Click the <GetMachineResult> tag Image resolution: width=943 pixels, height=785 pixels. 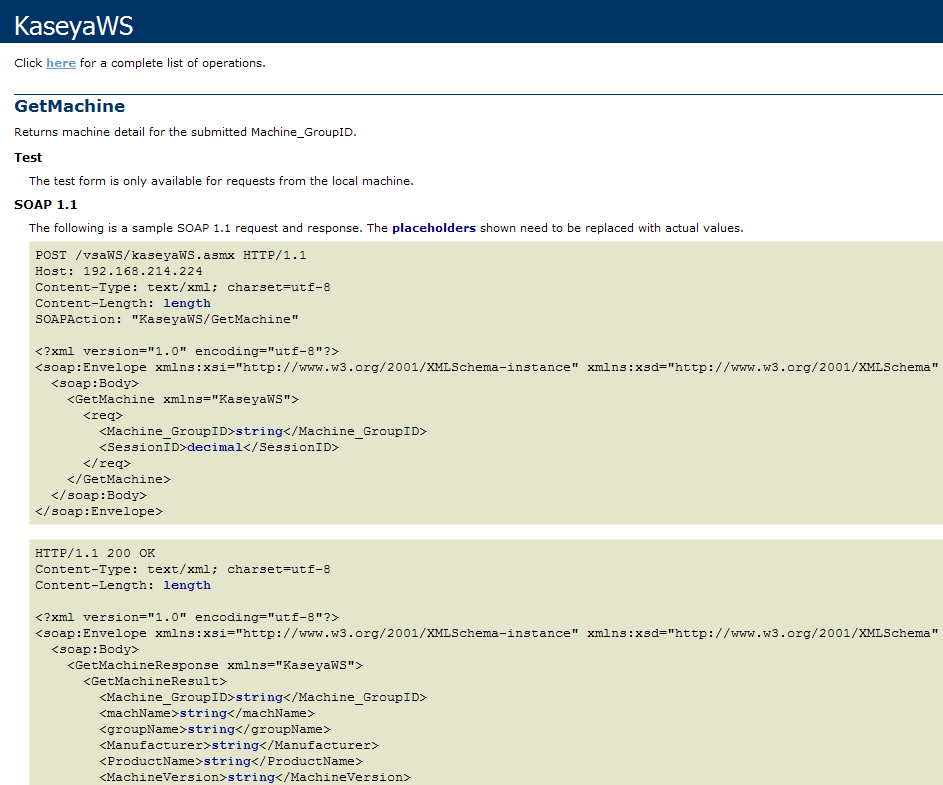pos(155,682)
